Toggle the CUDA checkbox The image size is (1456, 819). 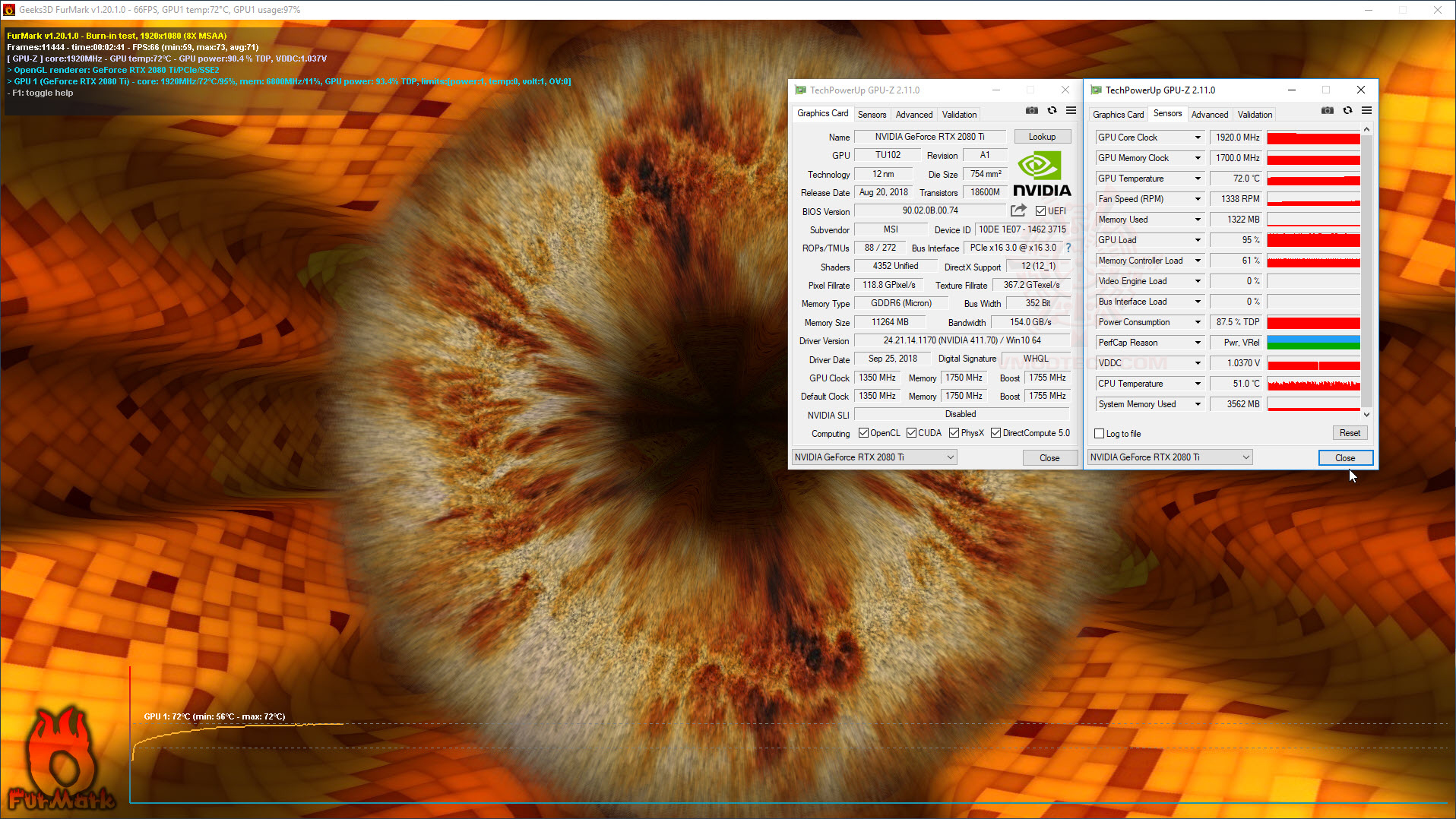click(x=911, y=433)
